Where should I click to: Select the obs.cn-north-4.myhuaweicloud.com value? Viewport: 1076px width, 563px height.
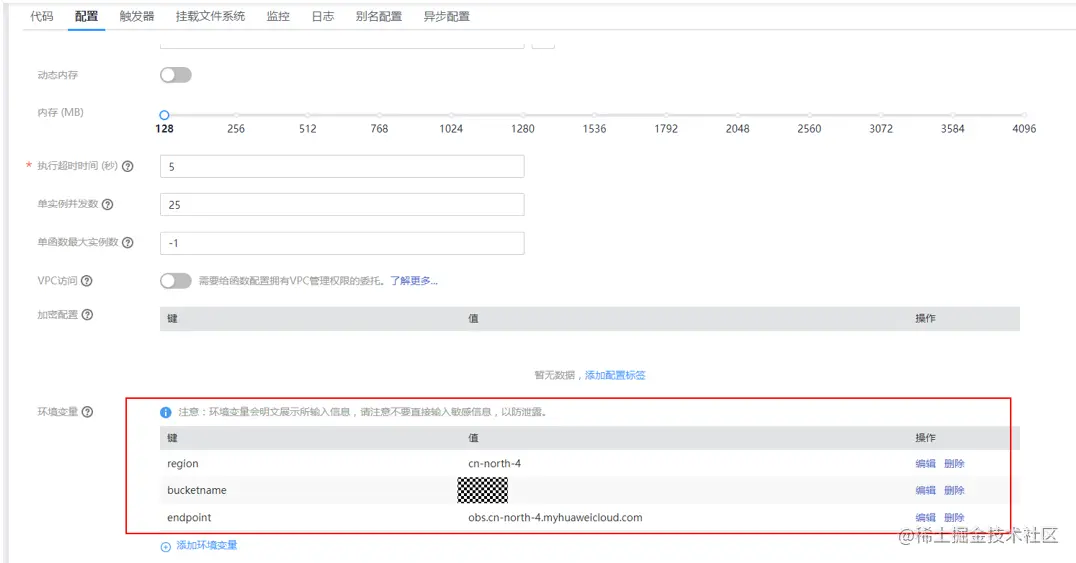555,518
